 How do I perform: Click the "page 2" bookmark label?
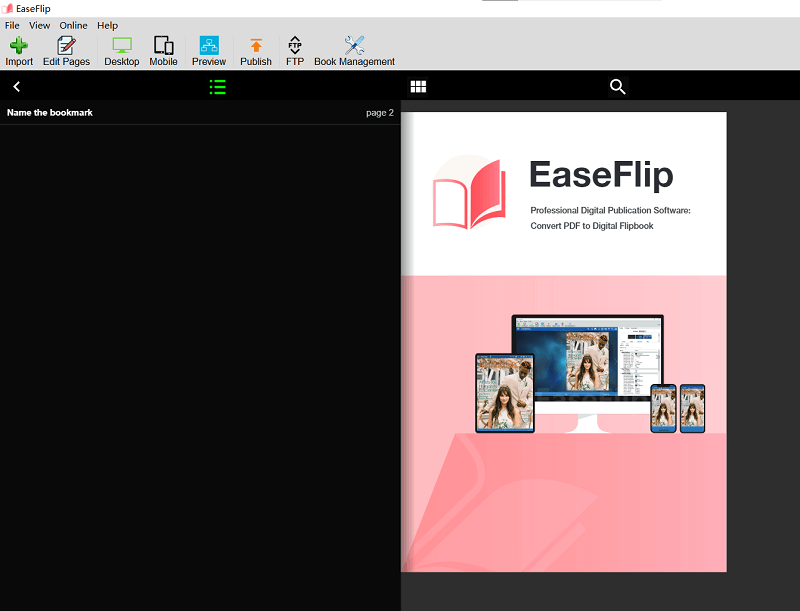tap(379, 113)
